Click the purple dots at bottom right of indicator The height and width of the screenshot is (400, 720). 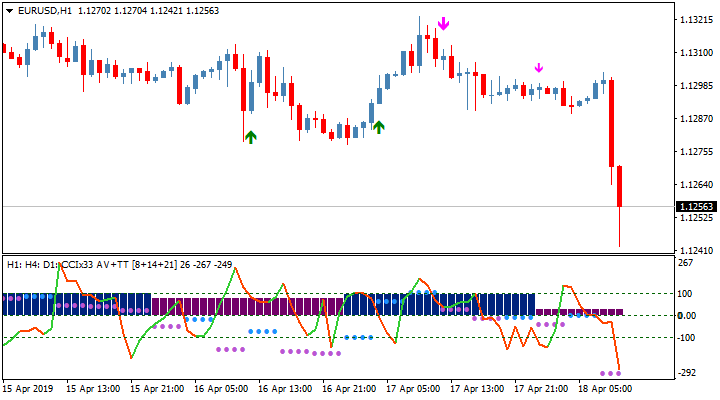(610, 373)
